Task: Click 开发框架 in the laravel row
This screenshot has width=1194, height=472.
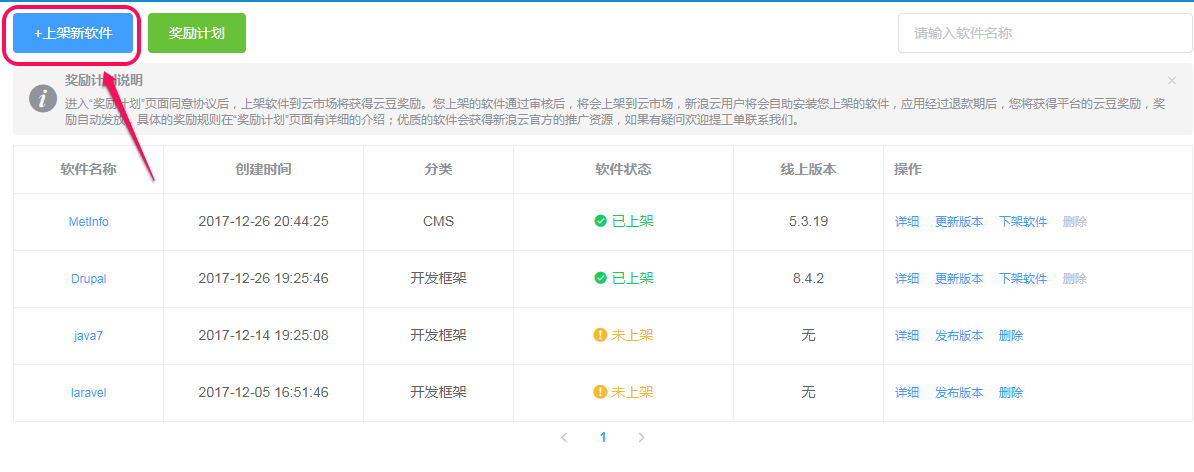Action: tap(439, 393)
